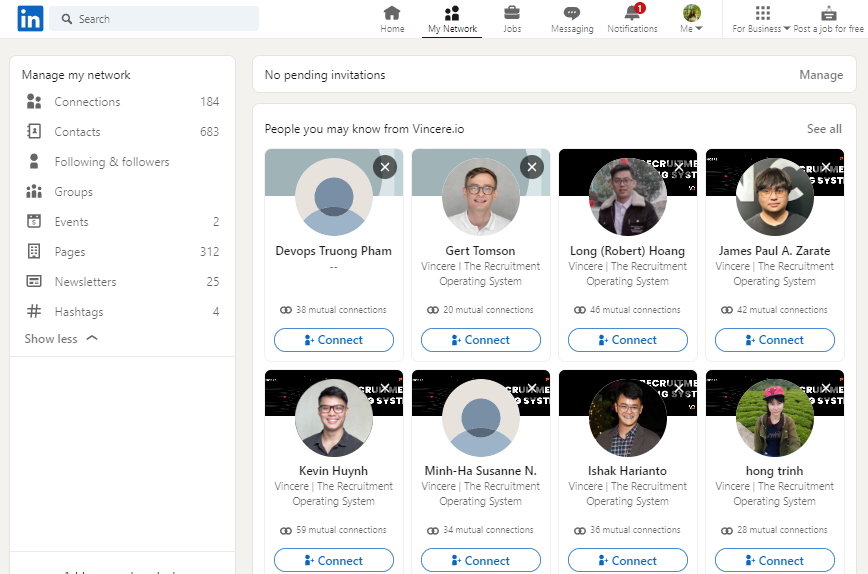Image resolution: width=868 pixels, height=574 pixels.
Task: Dismiss the Long (Robert) Hoang card
Action: [679, 167]
